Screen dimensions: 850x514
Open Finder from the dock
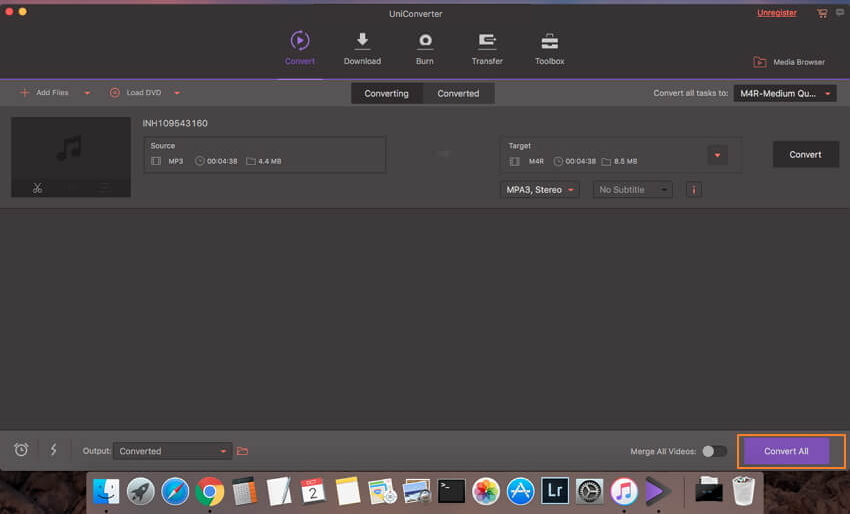[x=106, y=492]
